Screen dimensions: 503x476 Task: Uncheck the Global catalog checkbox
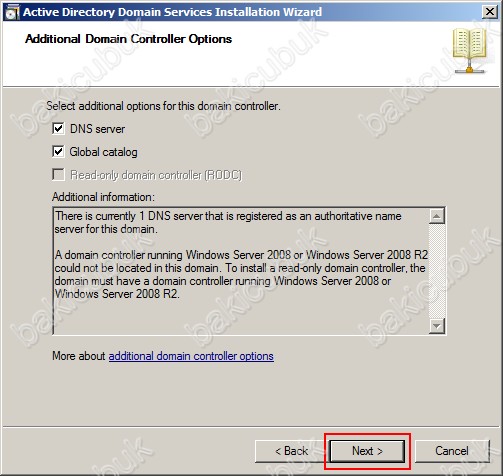58,152
